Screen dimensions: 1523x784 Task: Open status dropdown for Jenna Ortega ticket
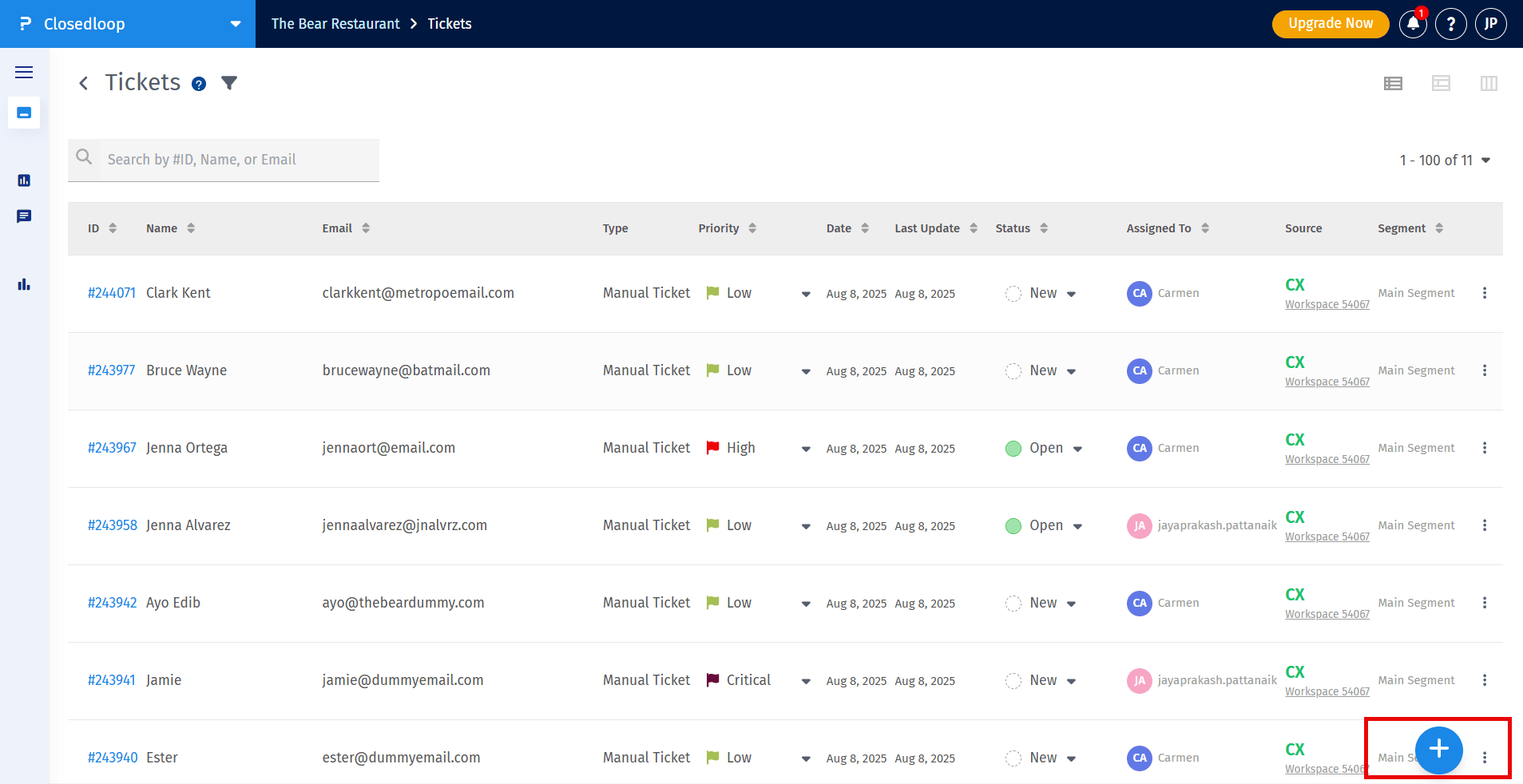click(1077, 449)
